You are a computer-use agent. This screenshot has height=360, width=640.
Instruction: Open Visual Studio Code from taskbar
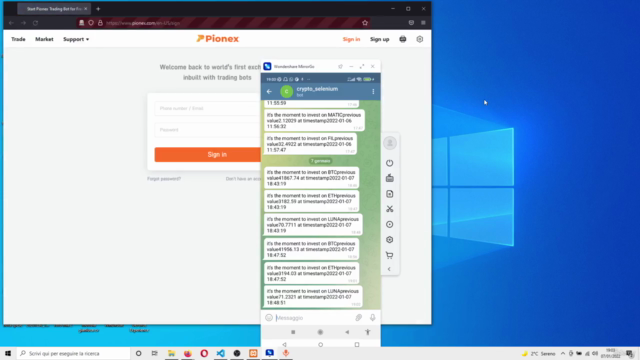coord(220,353)
